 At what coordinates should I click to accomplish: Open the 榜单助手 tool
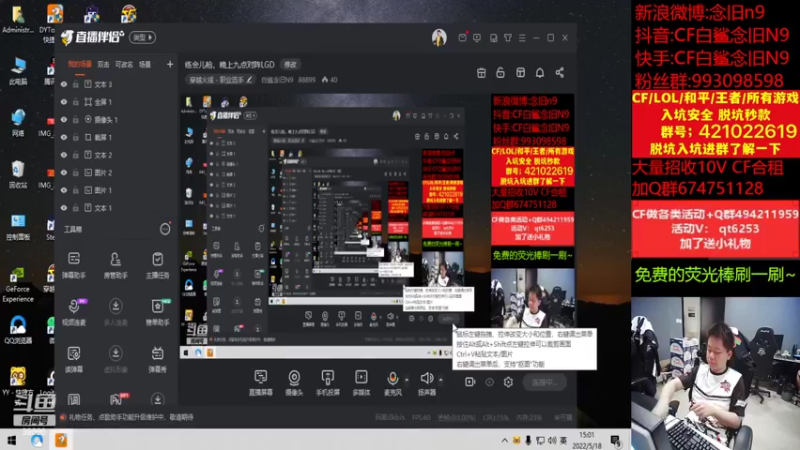click(x=157, y=312)
